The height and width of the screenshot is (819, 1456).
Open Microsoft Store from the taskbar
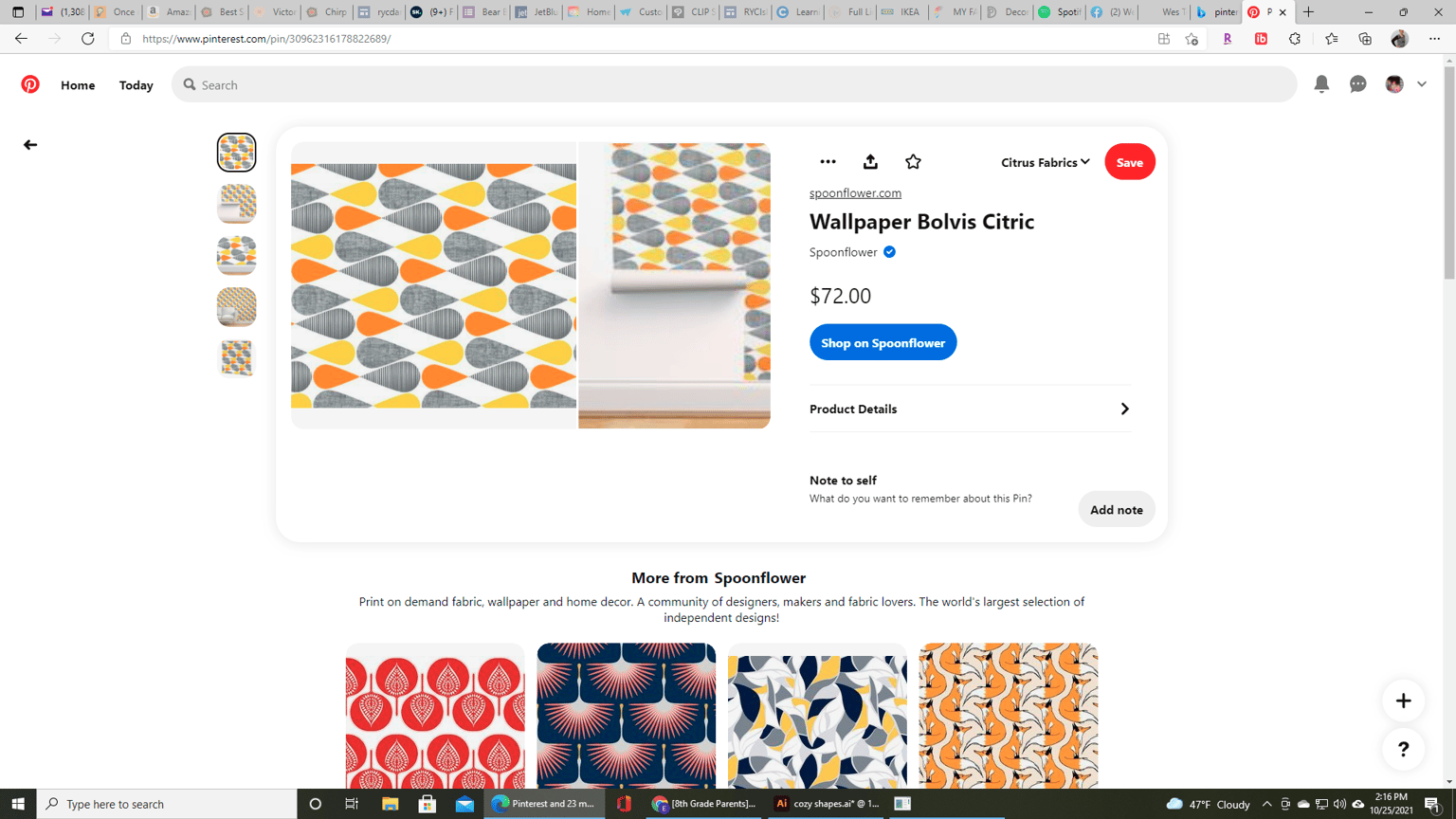[428, 804]
